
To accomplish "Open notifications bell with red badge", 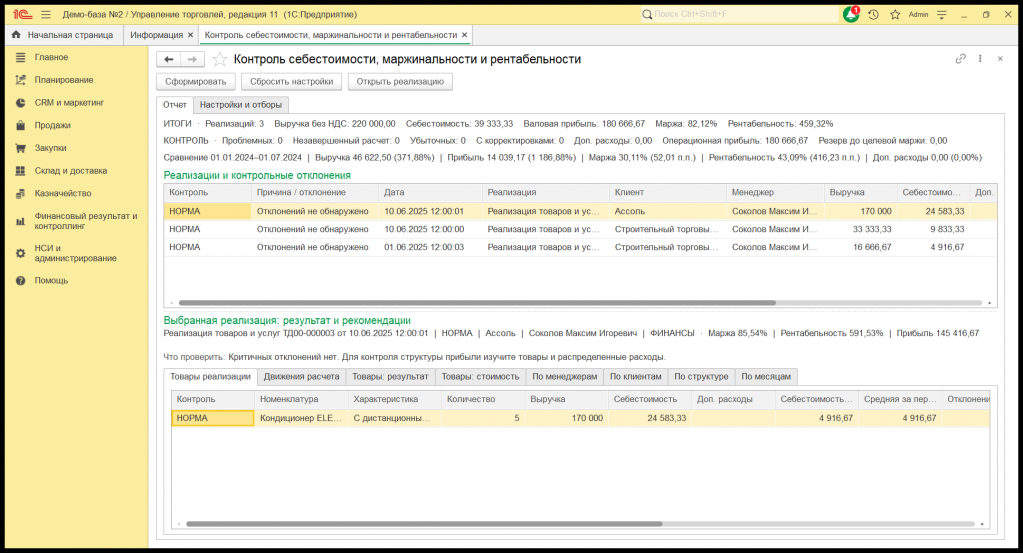I will (x=851, y=14).
